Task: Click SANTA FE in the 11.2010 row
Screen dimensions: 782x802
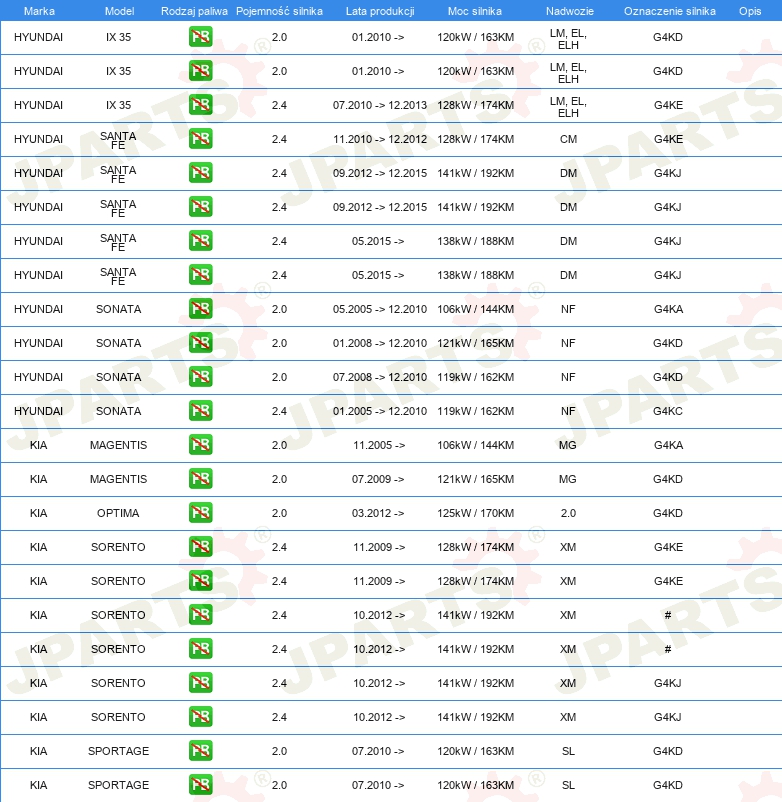Action: click(118, 140)
